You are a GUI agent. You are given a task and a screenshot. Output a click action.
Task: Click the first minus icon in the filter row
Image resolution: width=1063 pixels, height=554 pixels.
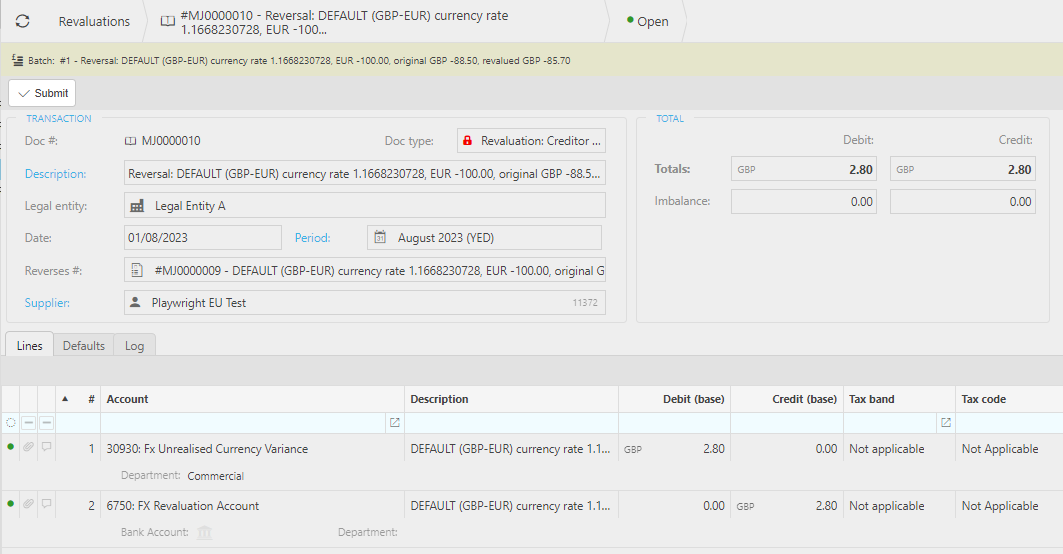point(28,422)
